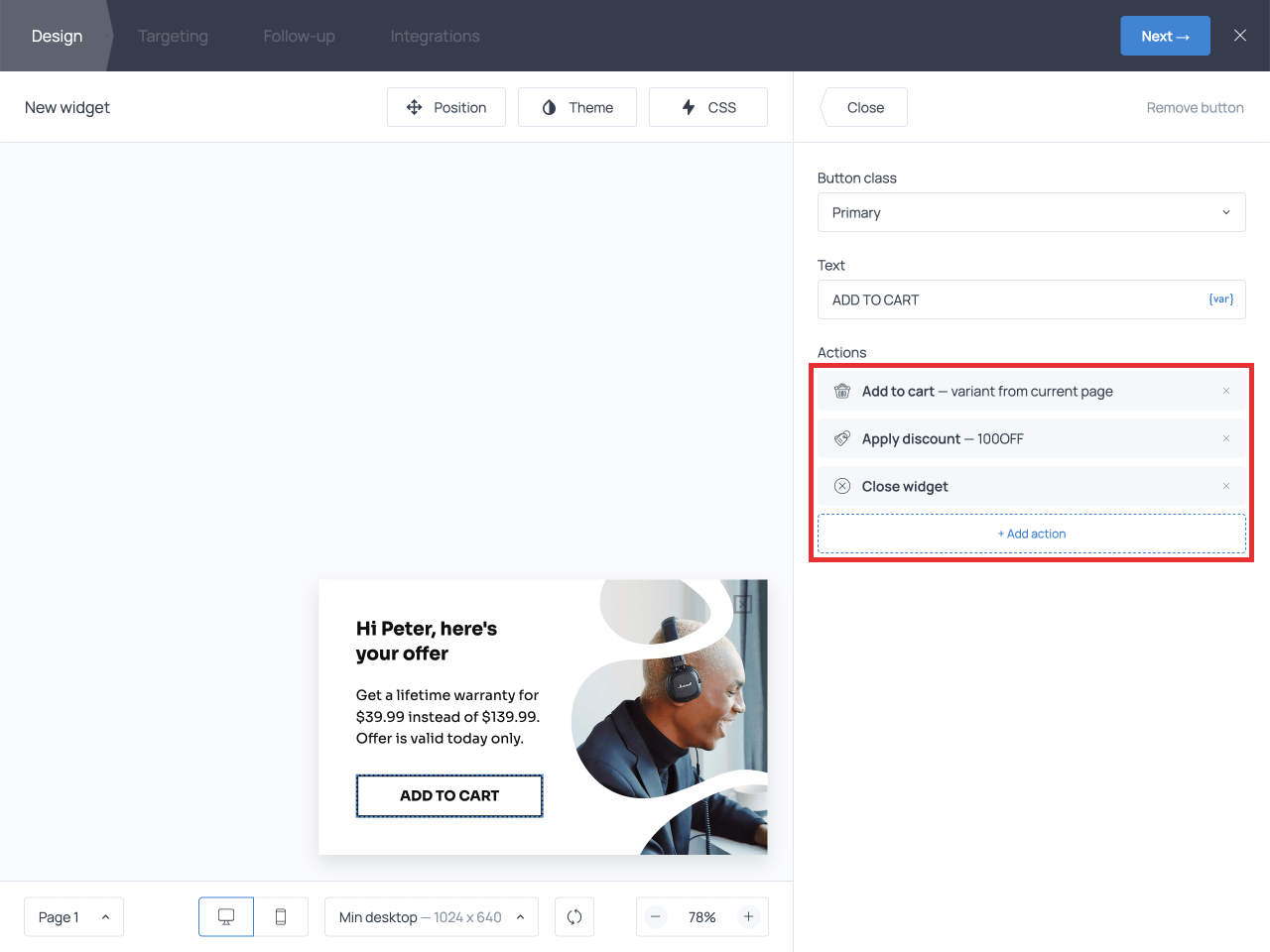
Task: Remove the Apply discount action
Action: pos(1226,438)
